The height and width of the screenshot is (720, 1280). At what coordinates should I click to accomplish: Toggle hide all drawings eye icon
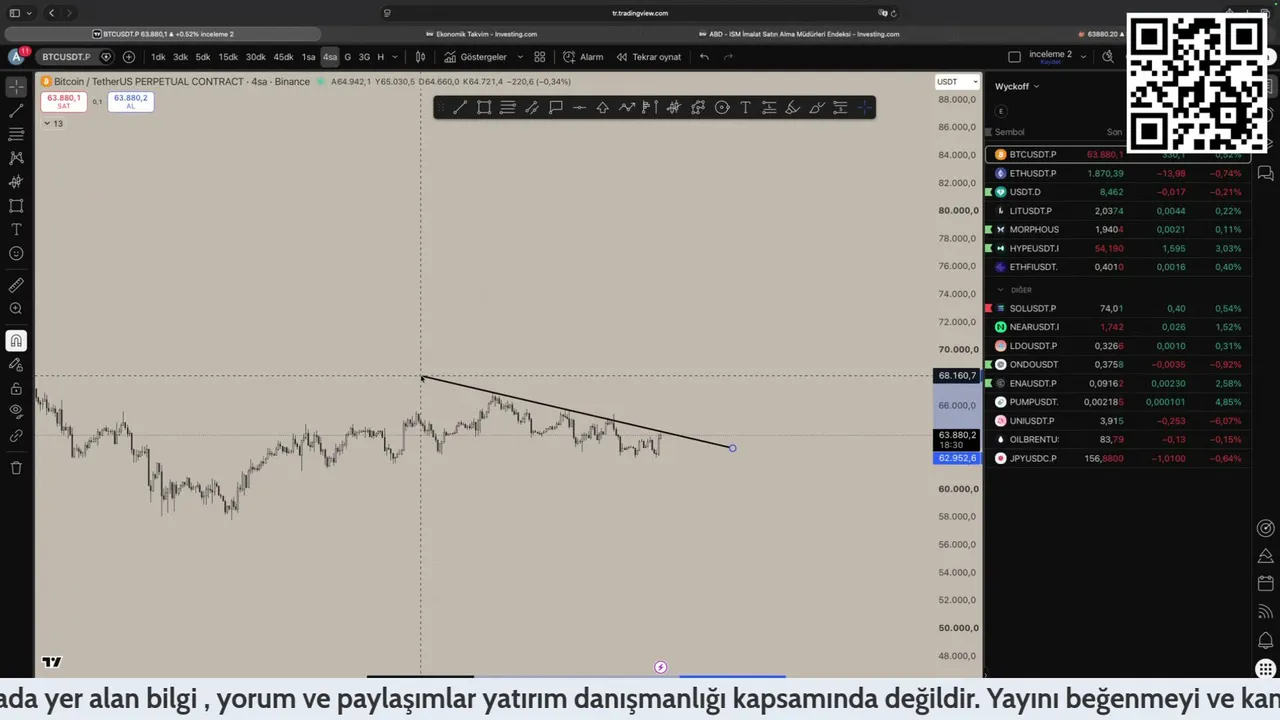point(16,411)
